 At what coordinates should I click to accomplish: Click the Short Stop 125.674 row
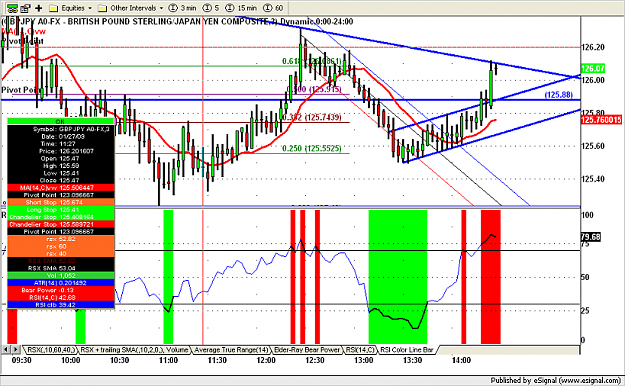pos(61,202)
